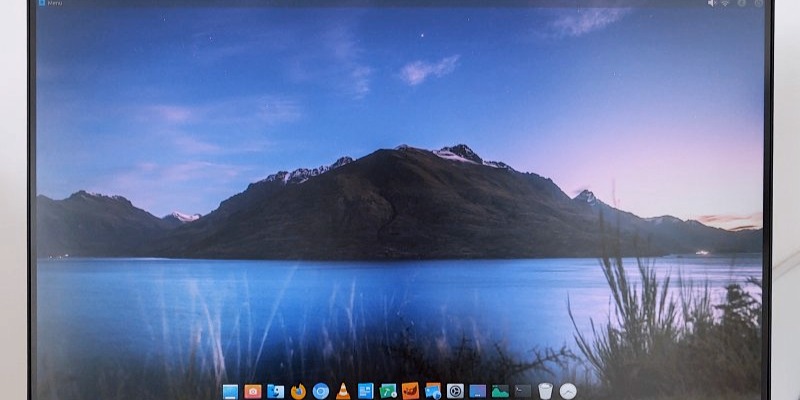The width and height of the screenshot is (800, 400).
Task: Click the power session icon in panel
Action: [759, 3]
